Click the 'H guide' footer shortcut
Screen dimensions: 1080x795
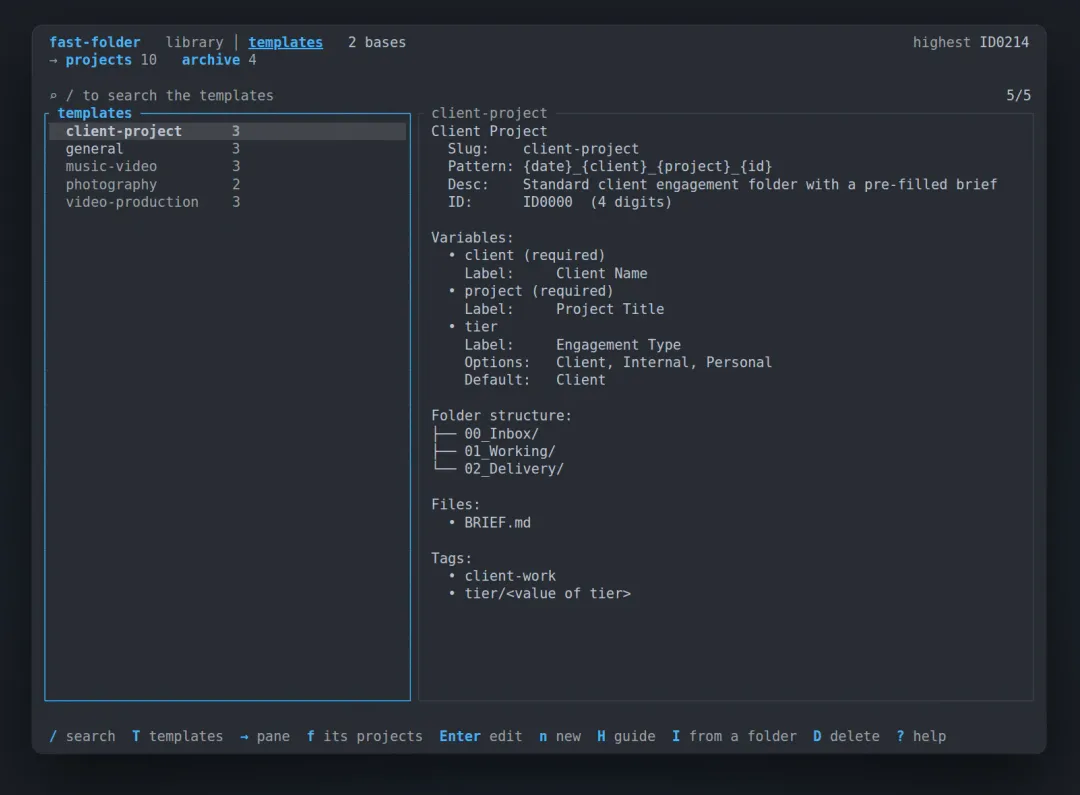[626, 736]
